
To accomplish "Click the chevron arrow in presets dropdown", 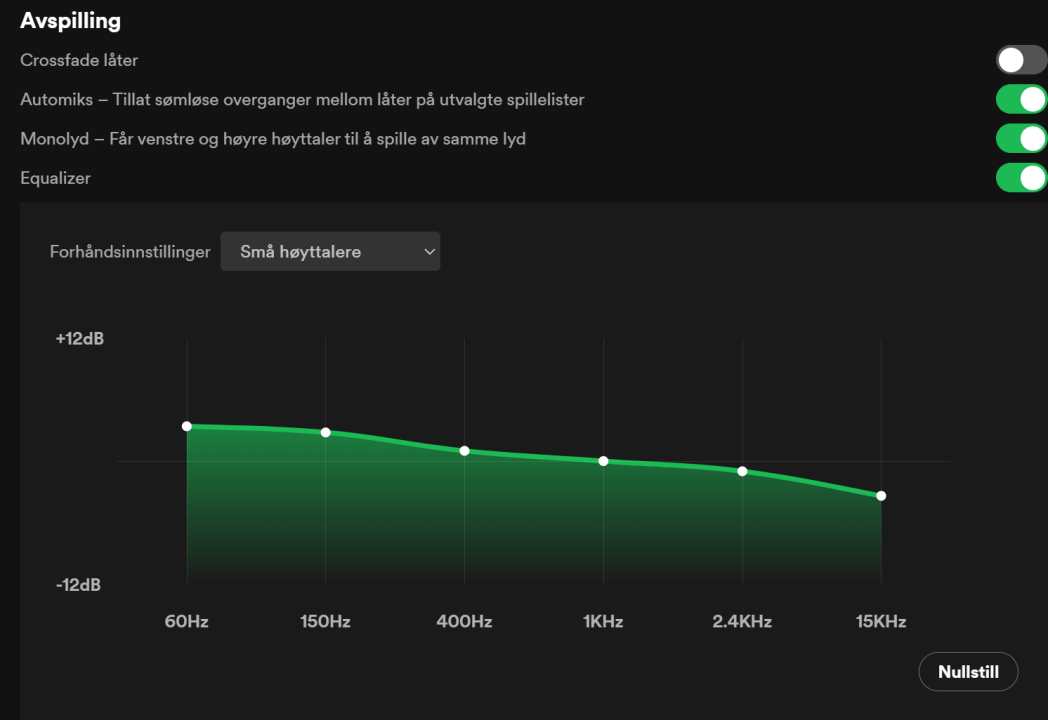I will point(429,252).
